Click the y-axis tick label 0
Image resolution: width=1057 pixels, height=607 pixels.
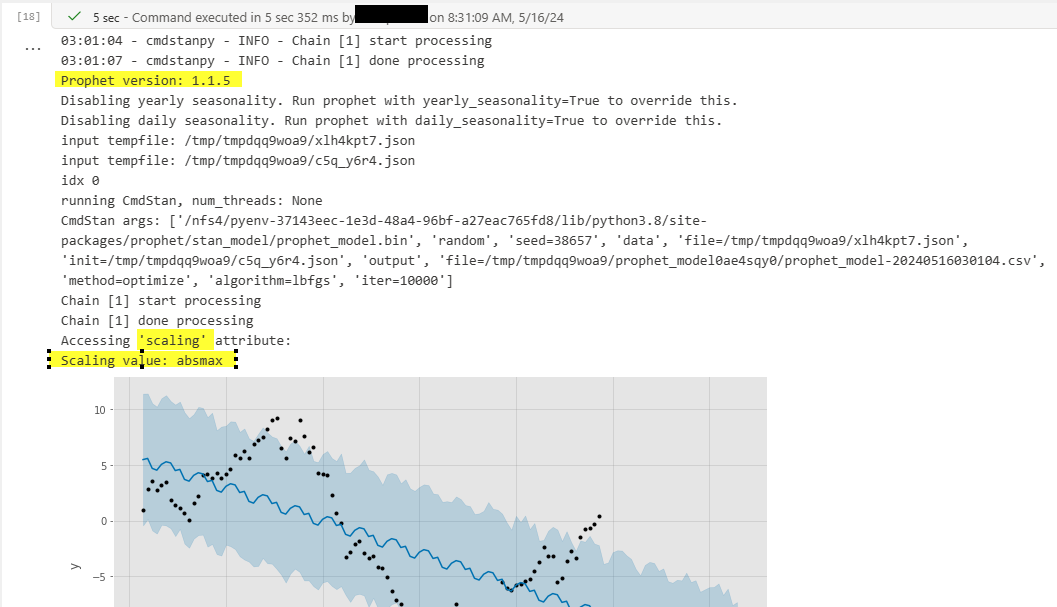[103, 521]
